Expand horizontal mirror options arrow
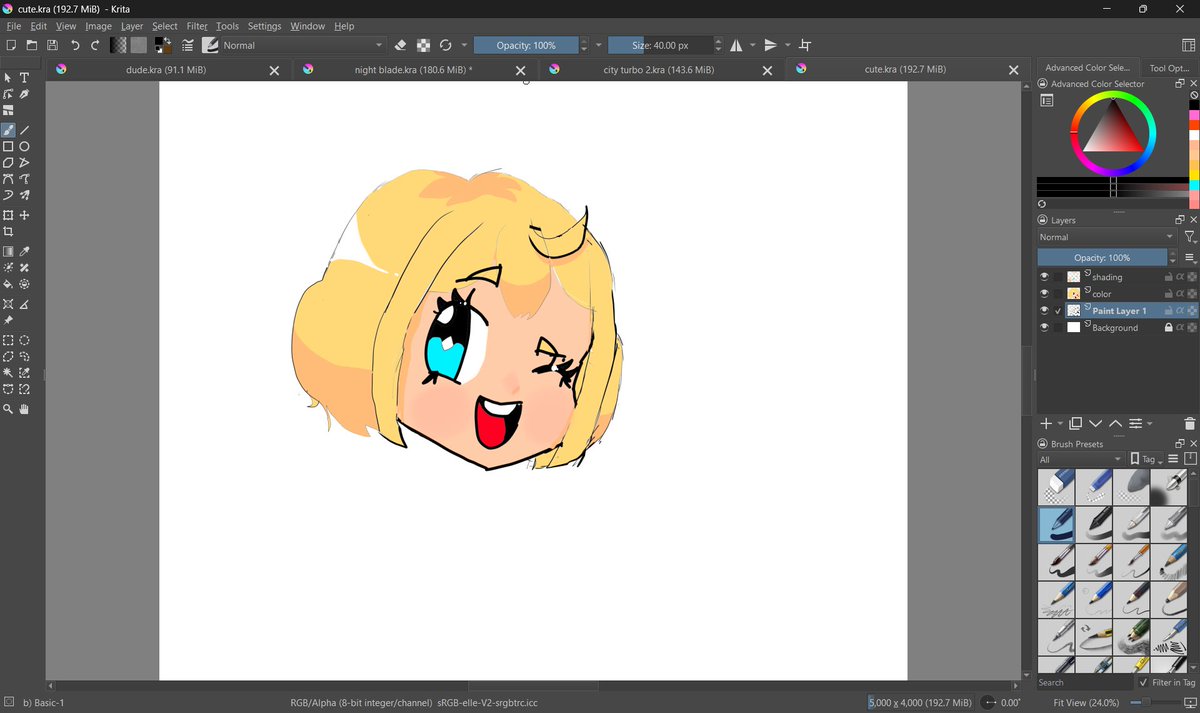The image size is (1200, 713). pos(751,45)
